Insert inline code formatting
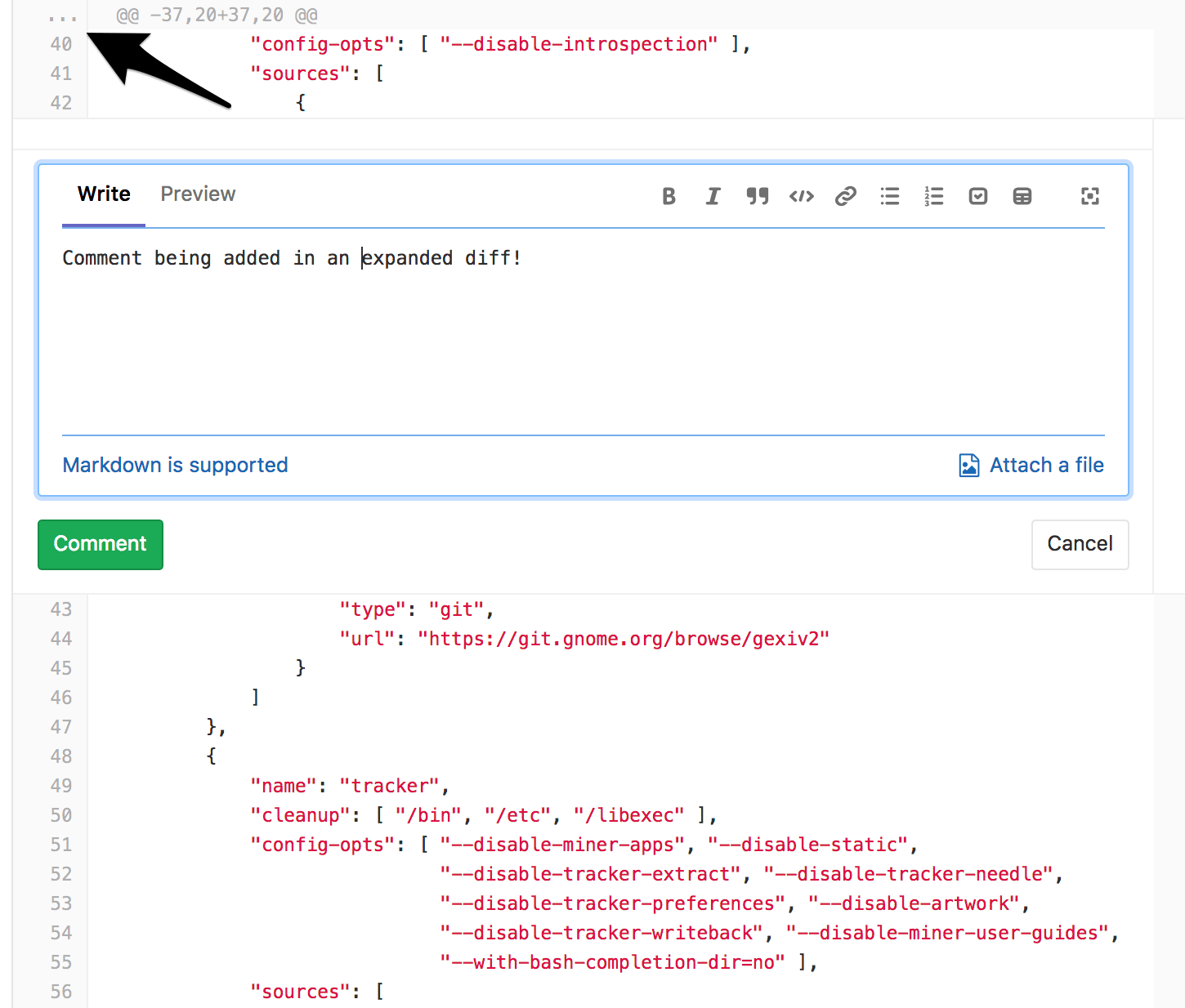The height and width of the screenshot is (1008, 1185). 801,196
